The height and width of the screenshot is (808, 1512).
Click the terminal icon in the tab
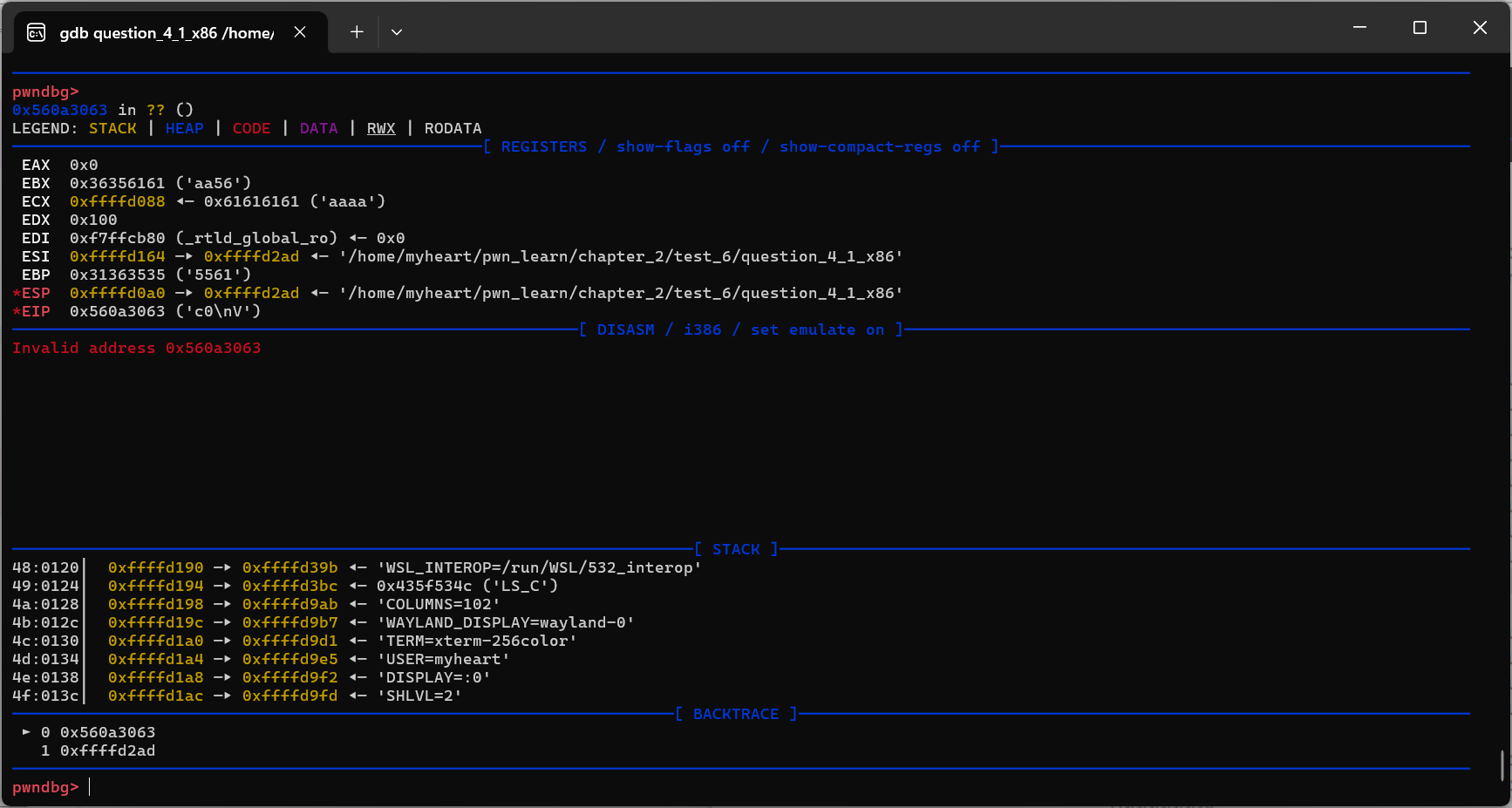point(37,33)
